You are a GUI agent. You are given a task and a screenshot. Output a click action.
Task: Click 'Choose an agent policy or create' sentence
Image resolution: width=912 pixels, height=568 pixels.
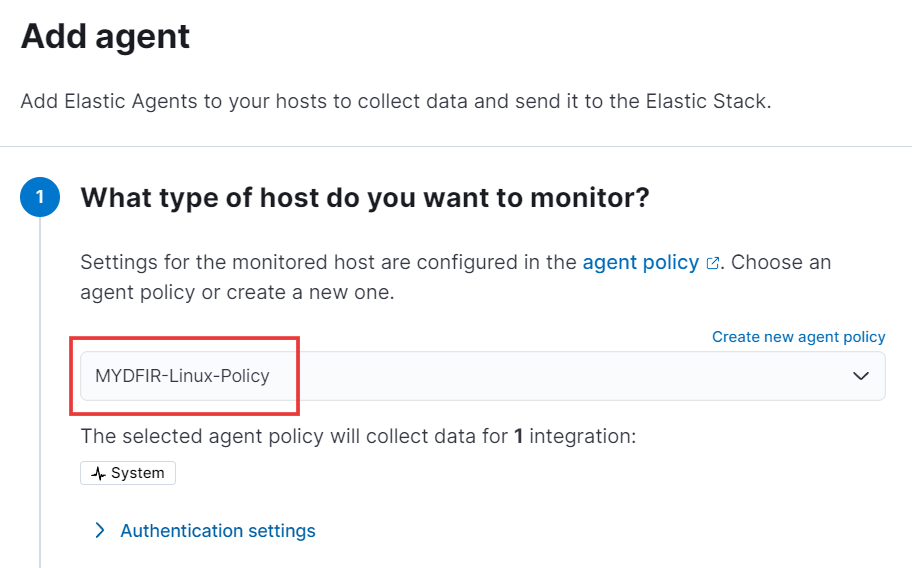(x=455, y=277)
